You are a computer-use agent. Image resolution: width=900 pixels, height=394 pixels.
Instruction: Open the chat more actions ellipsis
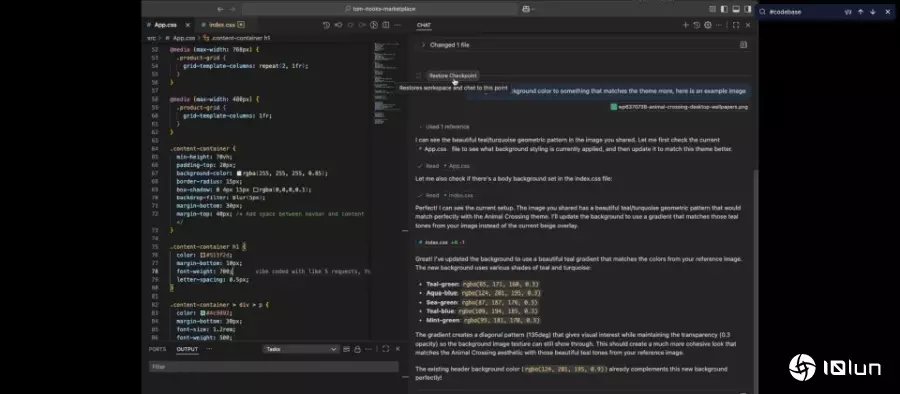[719, 25]
